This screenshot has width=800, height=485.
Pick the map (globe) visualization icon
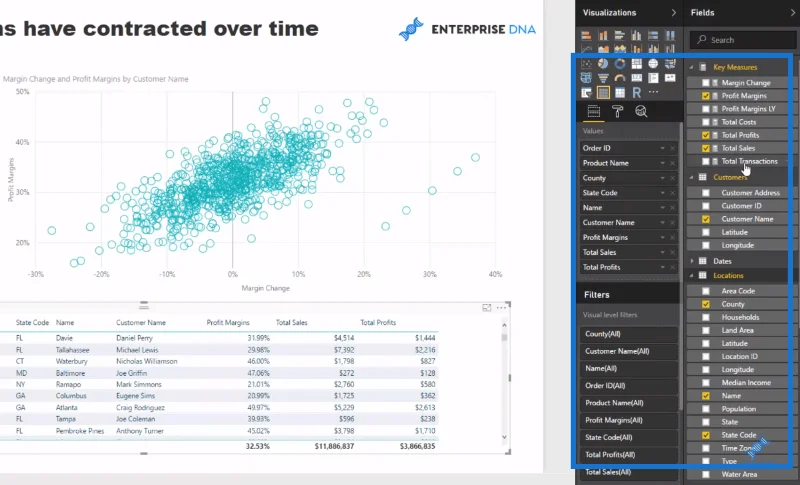point(653,64)
